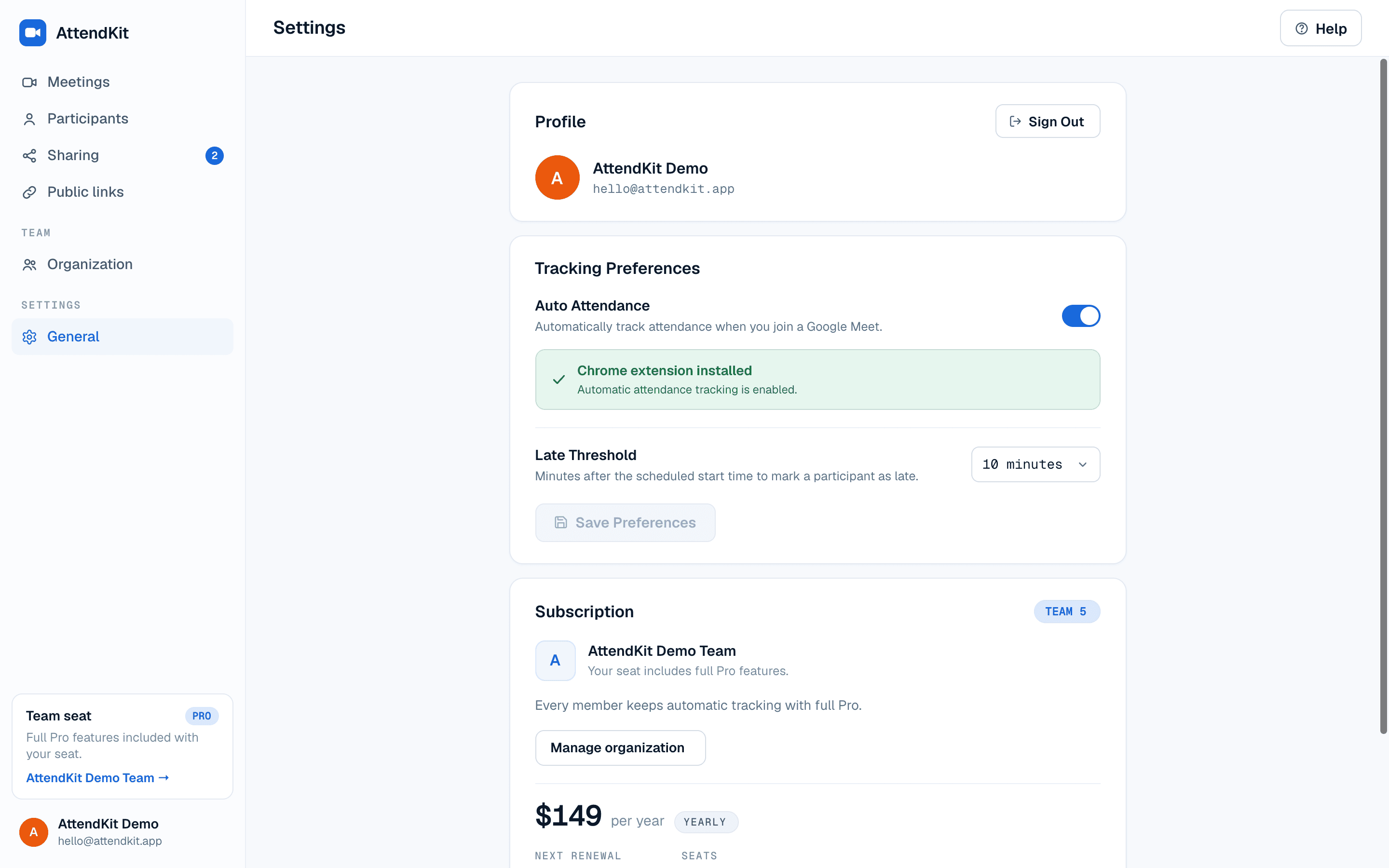Open the Sharing section

pos(122,156)
